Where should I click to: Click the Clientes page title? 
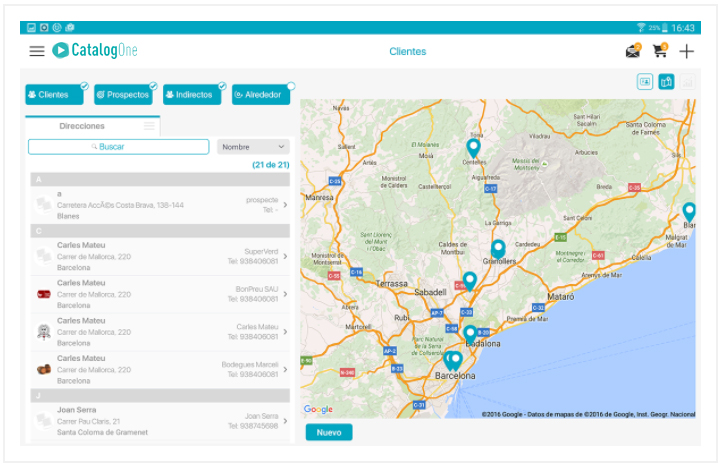click(408, 51)
